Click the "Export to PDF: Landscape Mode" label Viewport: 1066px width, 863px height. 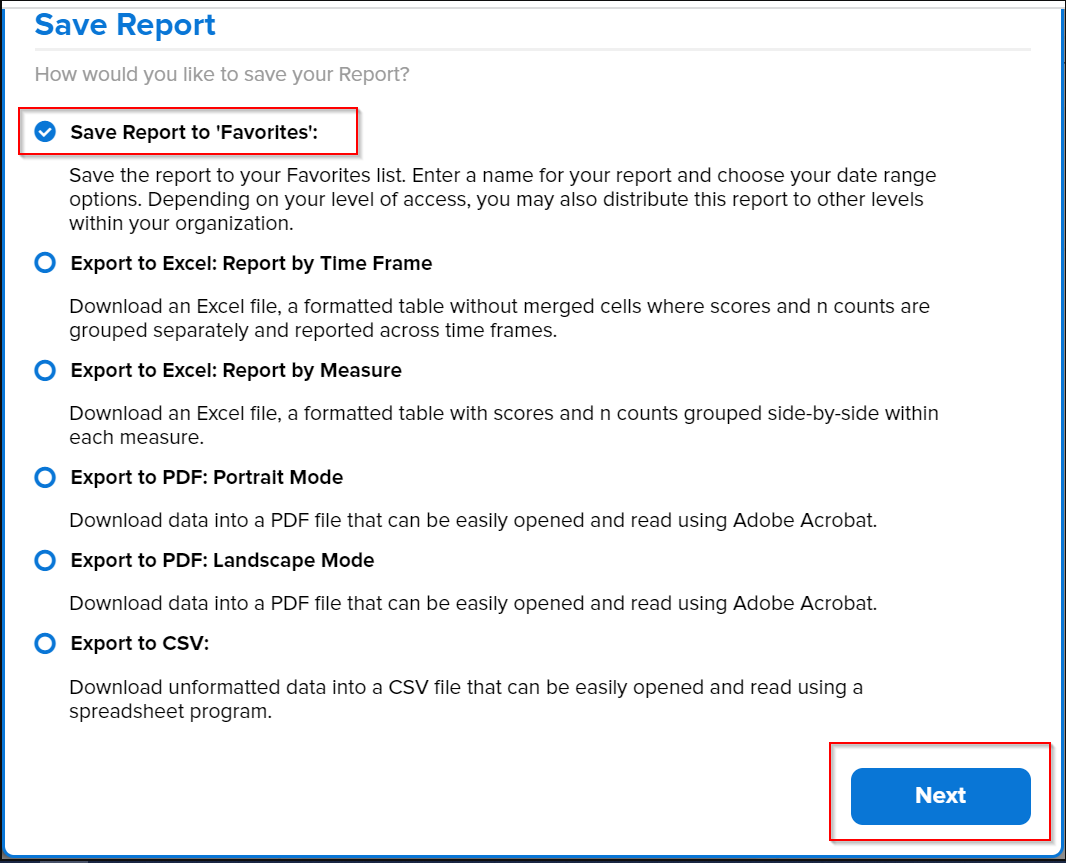[x=222, y=560]
